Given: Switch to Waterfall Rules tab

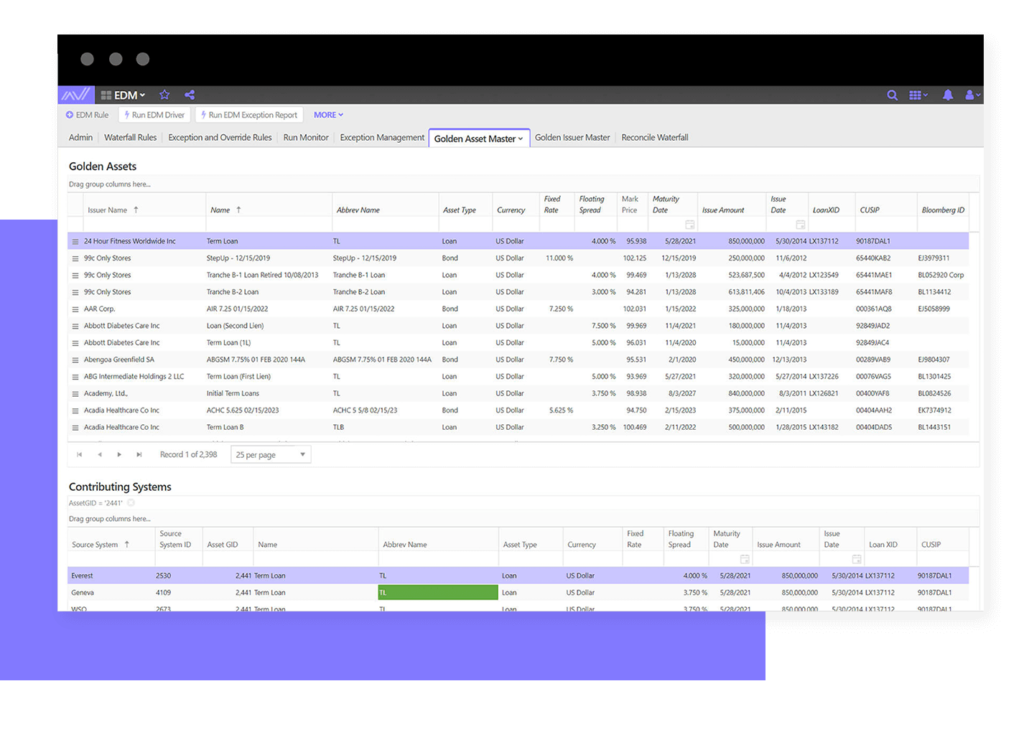Looking at the screenshot, I should coord(130,138).
